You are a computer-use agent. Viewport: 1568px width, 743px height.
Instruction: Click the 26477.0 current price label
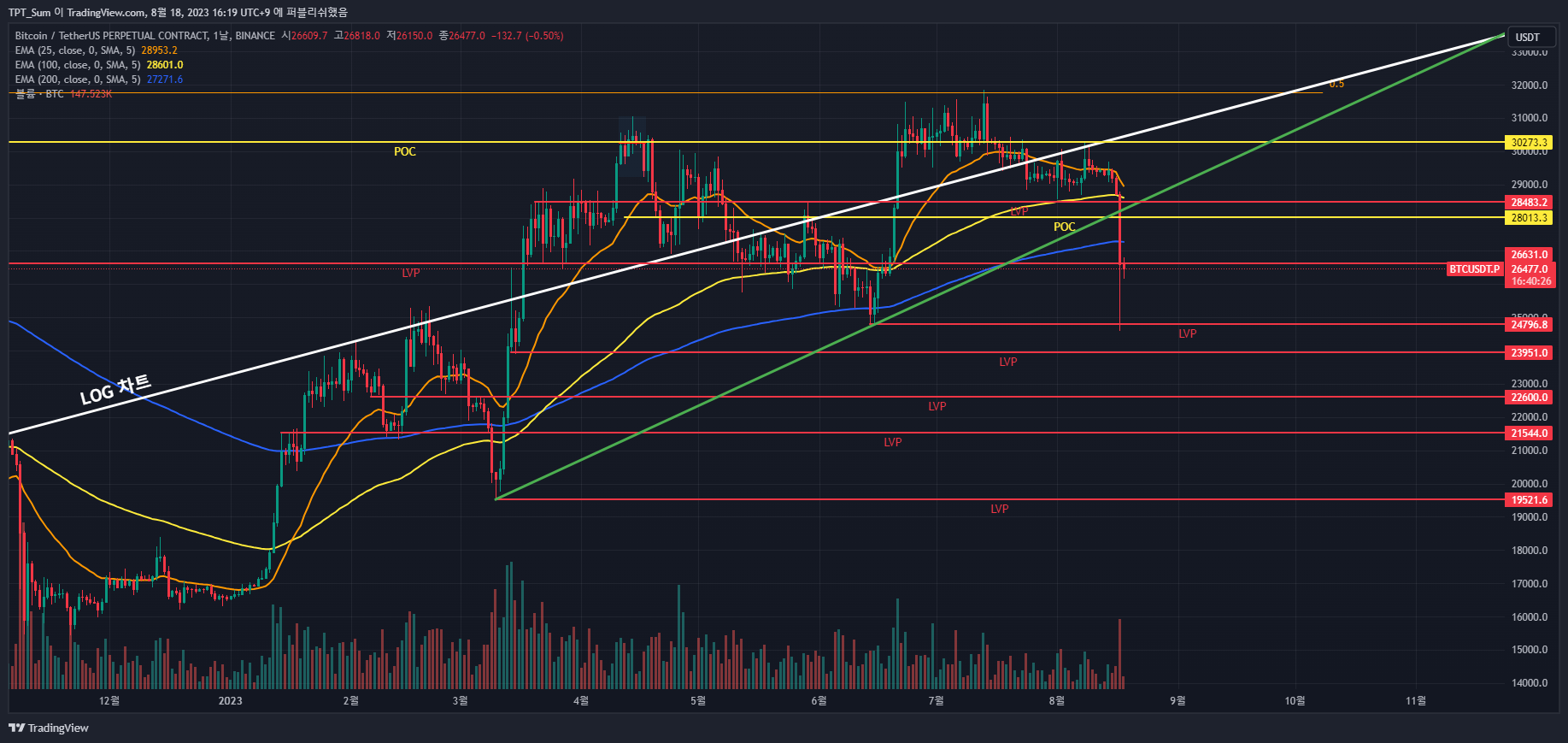(1530, 269)
